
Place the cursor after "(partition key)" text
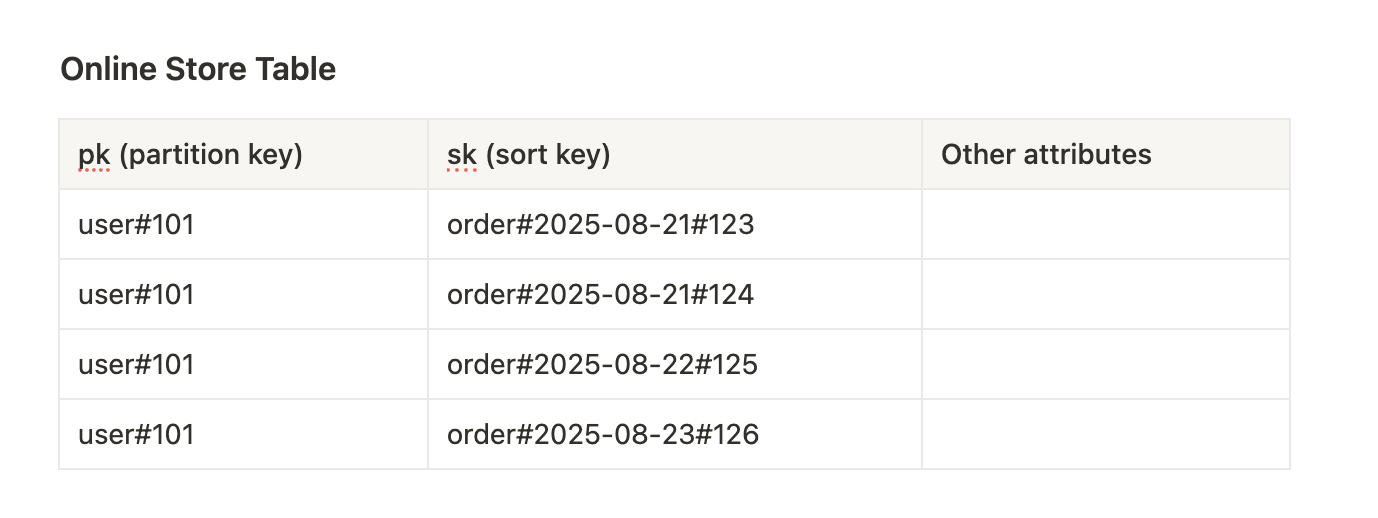pyautogui.click(x=304, y=155)
